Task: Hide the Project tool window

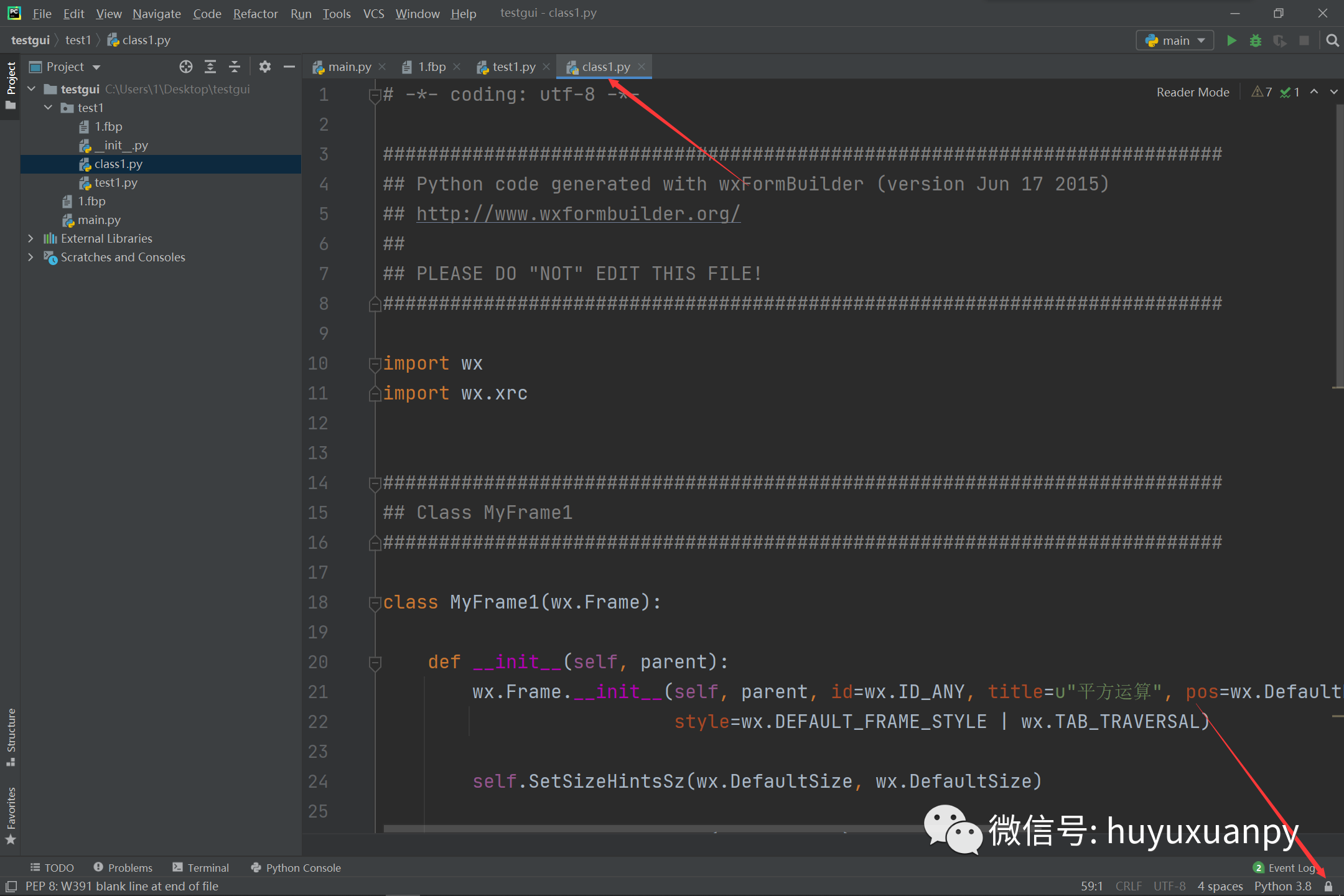Action: coord(289,67)
